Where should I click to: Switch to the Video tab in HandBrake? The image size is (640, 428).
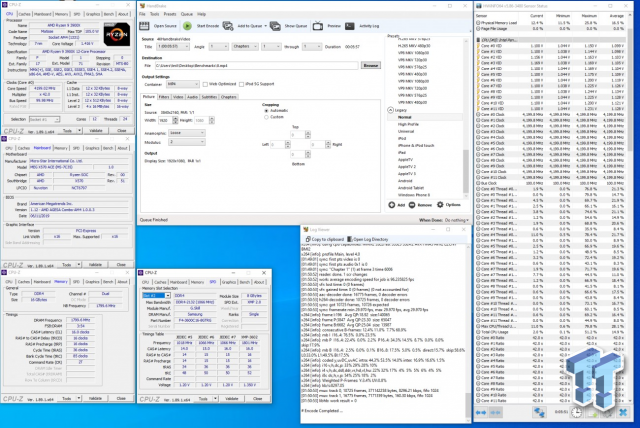[177, 98]
